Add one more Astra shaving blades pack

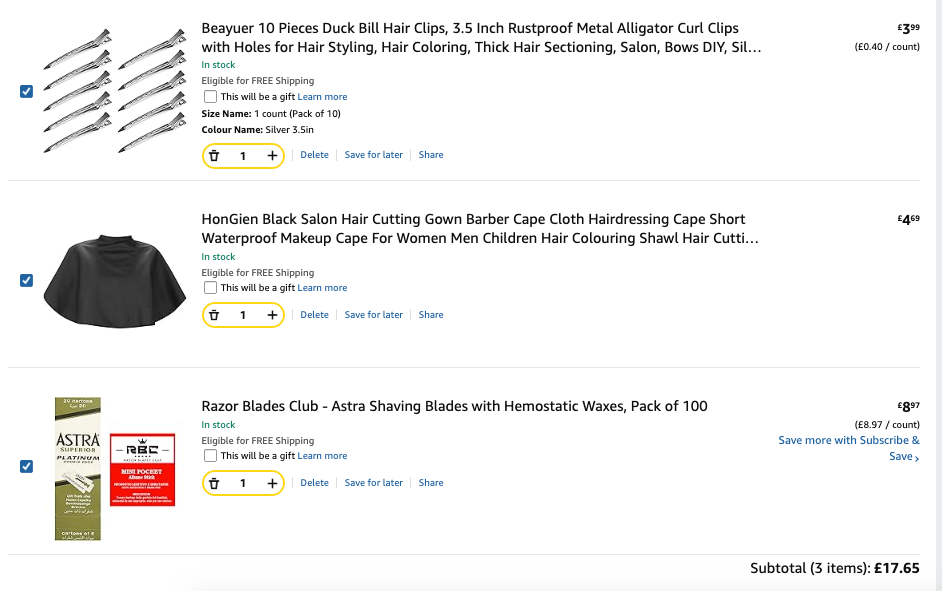click(272, 483)
